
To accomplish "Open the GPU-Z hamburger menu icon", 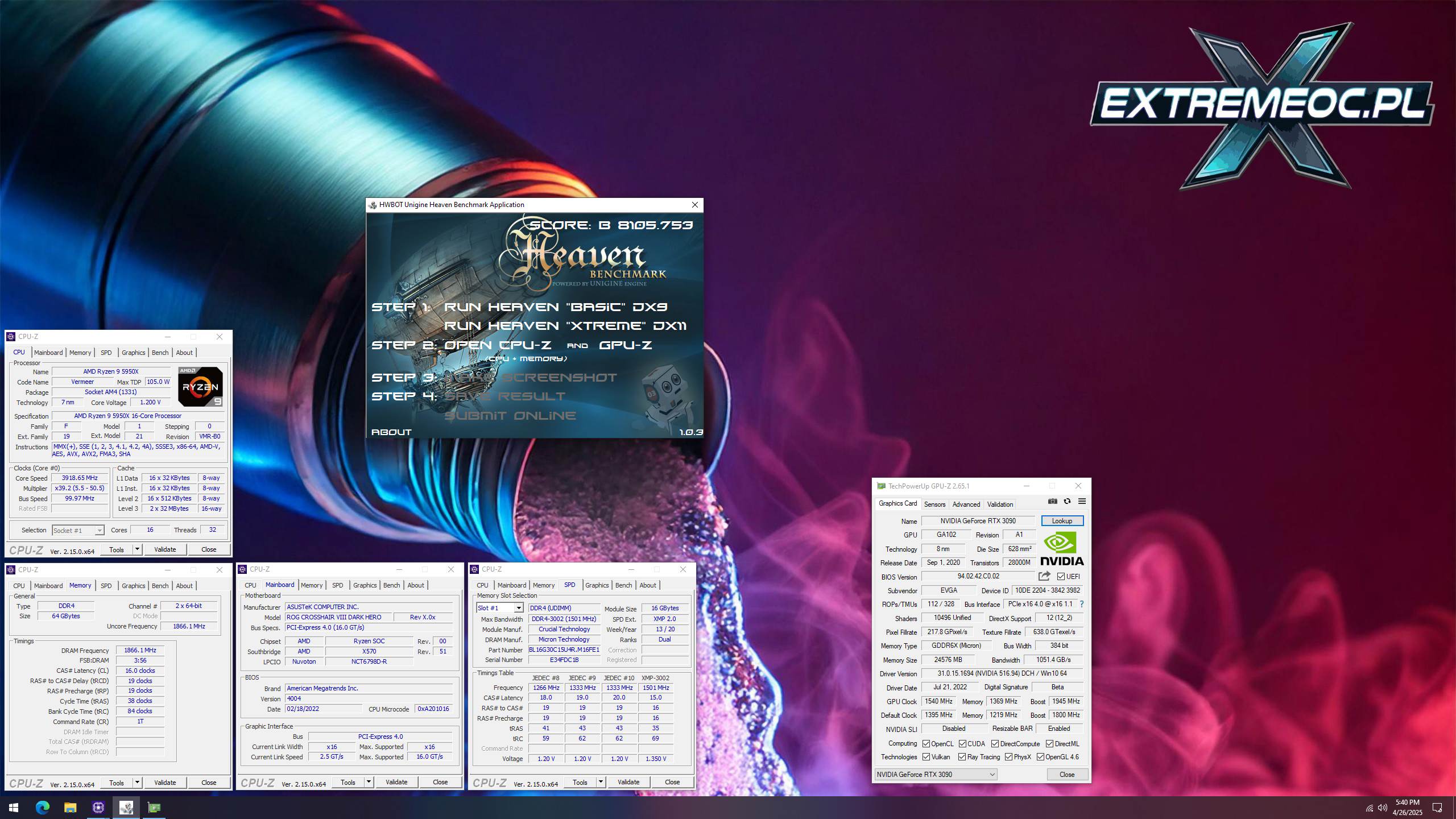I will pyautogui.click(x=1082, y=501).
